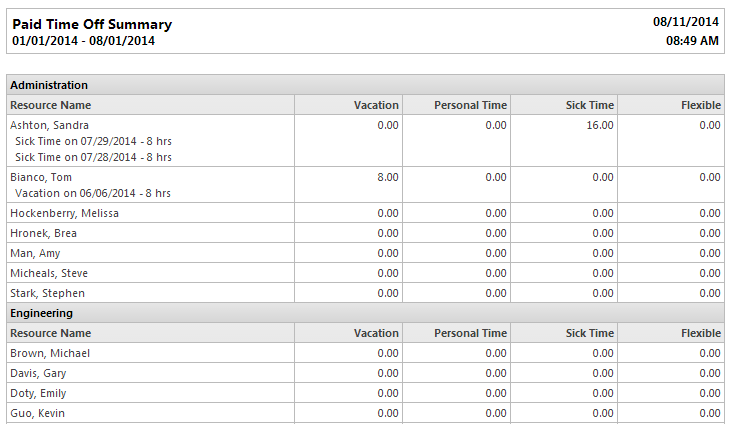Click Resource Name header in Administration section

[50, 105]
